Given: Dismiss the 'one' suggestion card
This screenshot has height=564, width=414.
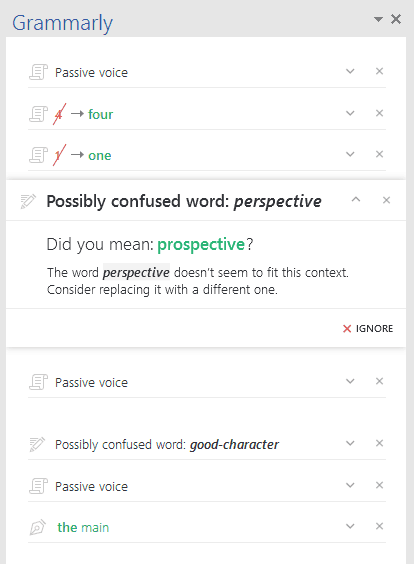Looking at the screenshot, I should click(379, 154).
